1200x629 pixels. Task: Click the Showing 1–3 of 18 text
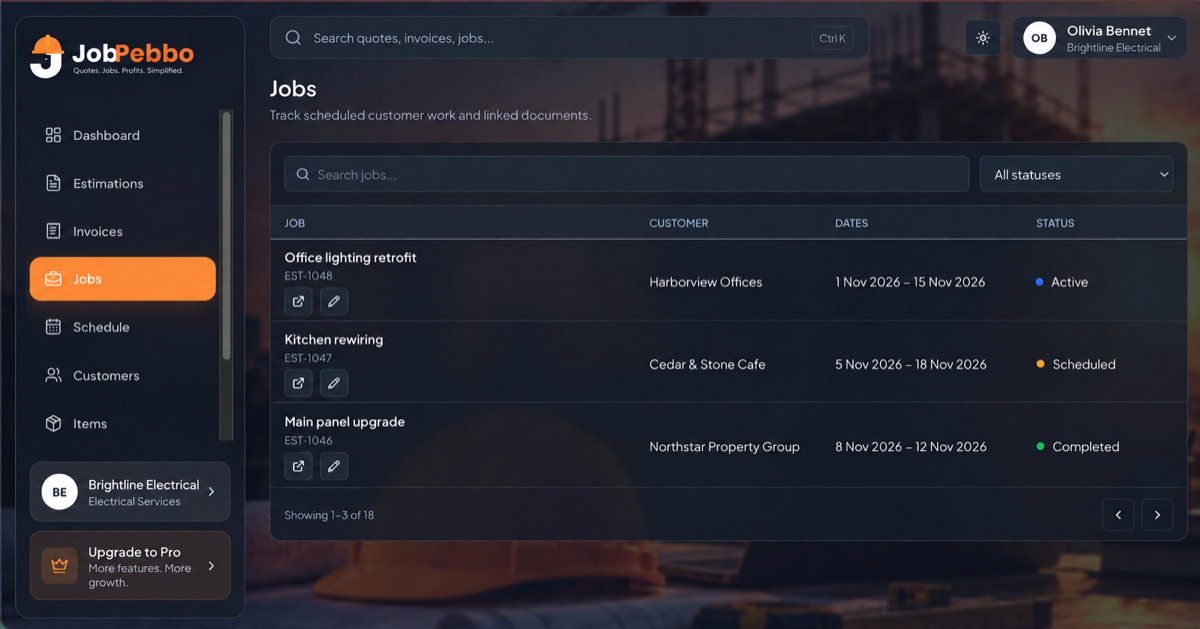coord(329,515)
